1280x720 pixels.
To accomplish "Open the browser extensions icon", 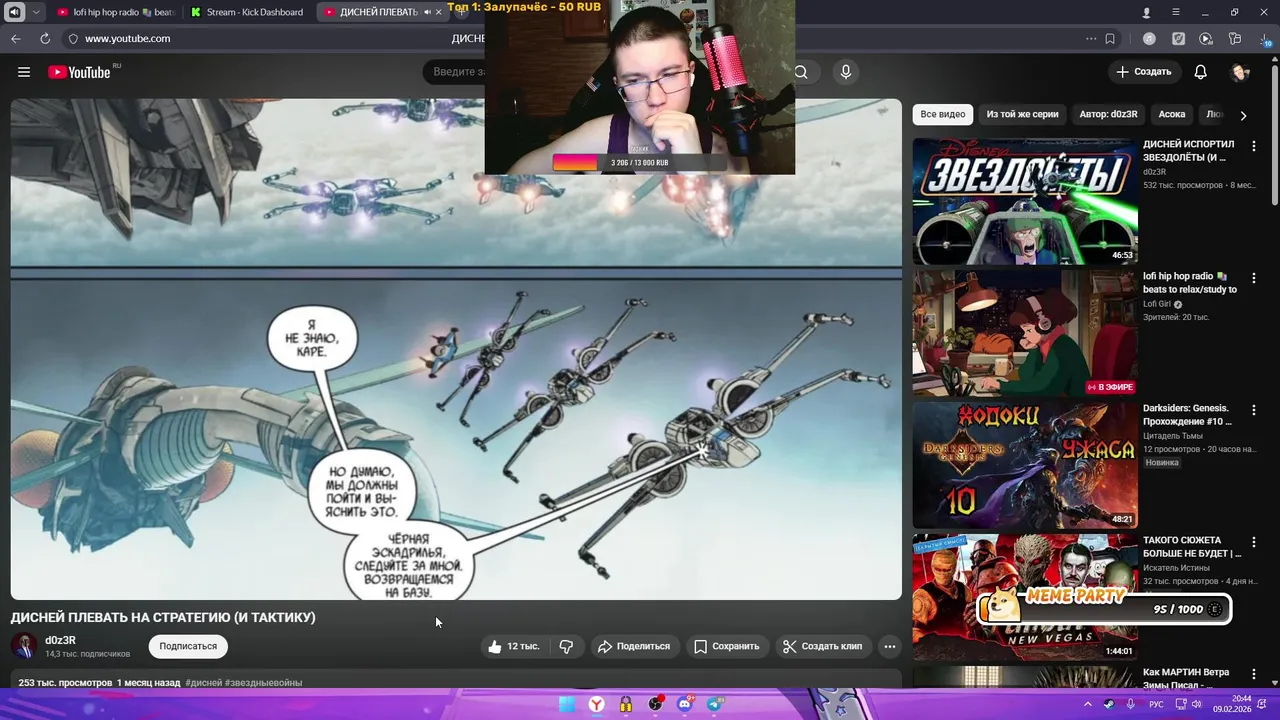I will (x=1236, y=39).
